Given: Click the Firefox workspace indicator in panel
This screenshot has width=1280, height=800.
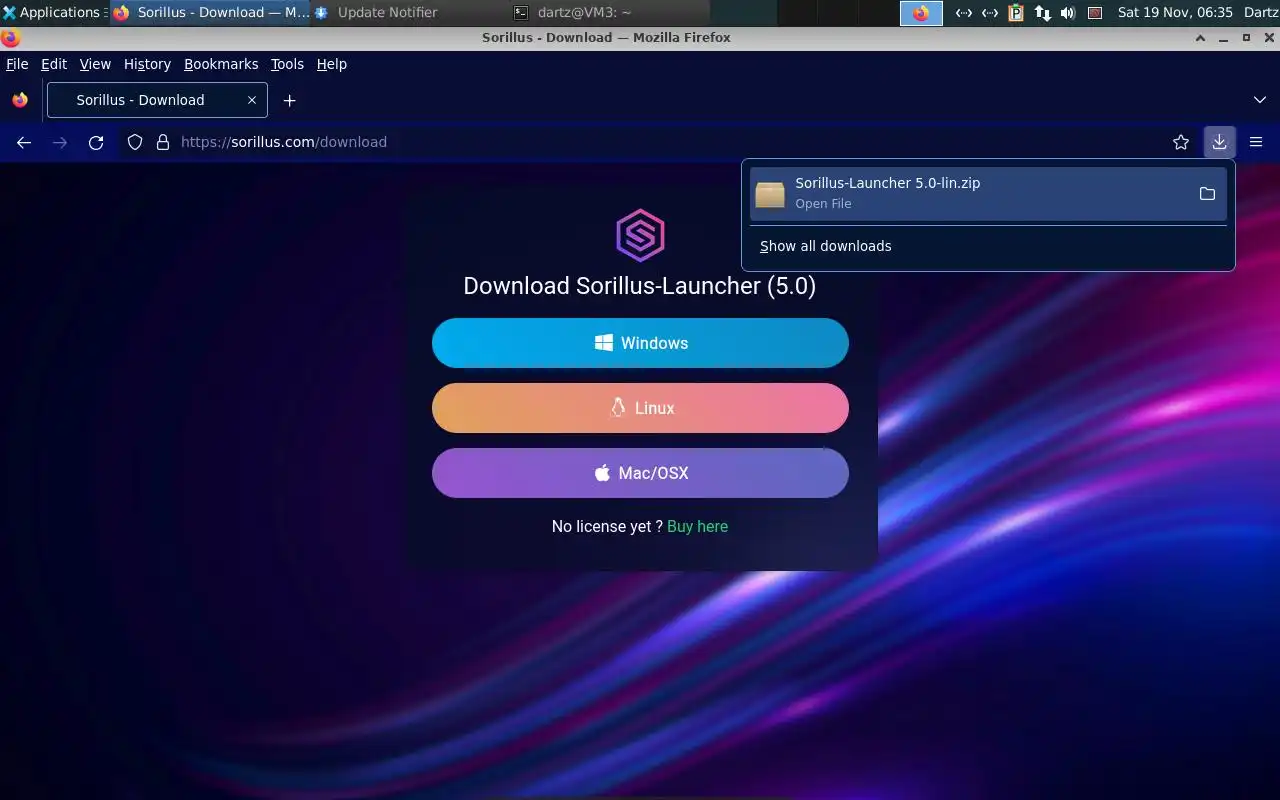Looking at the screenshot, I should 921,13.
